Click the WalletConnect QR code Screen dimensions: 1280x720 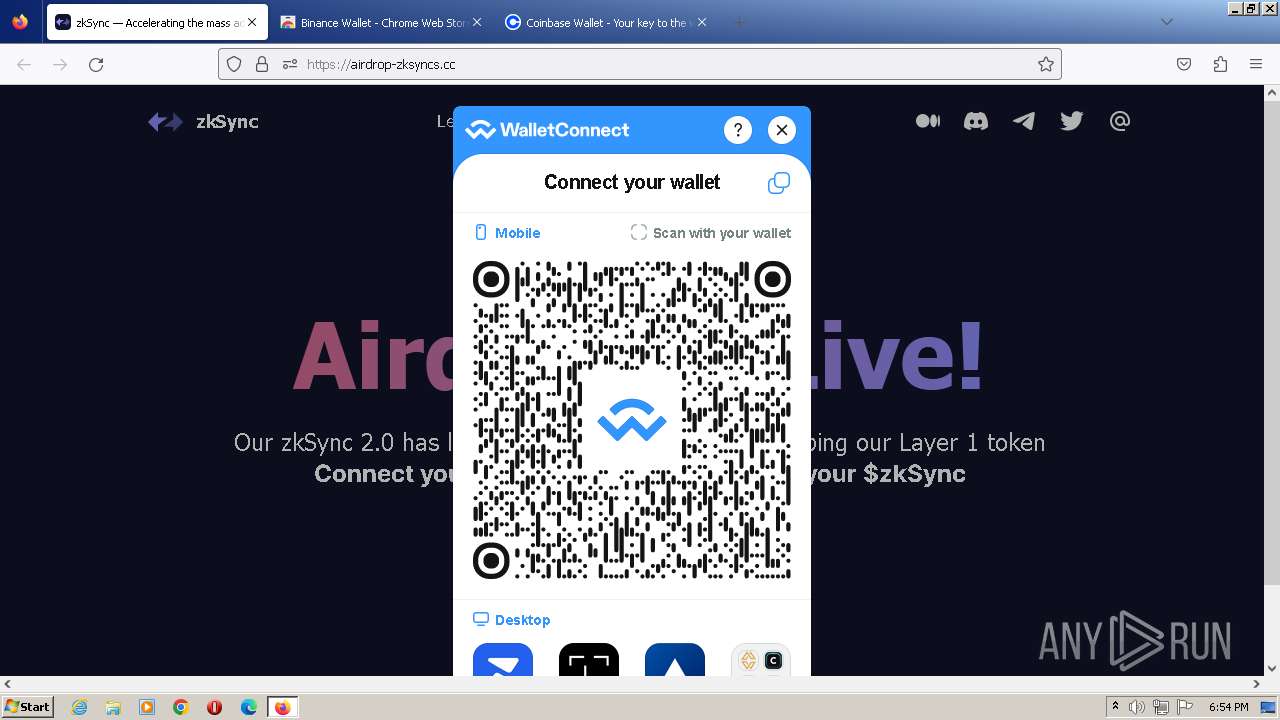tap(632, 420)
